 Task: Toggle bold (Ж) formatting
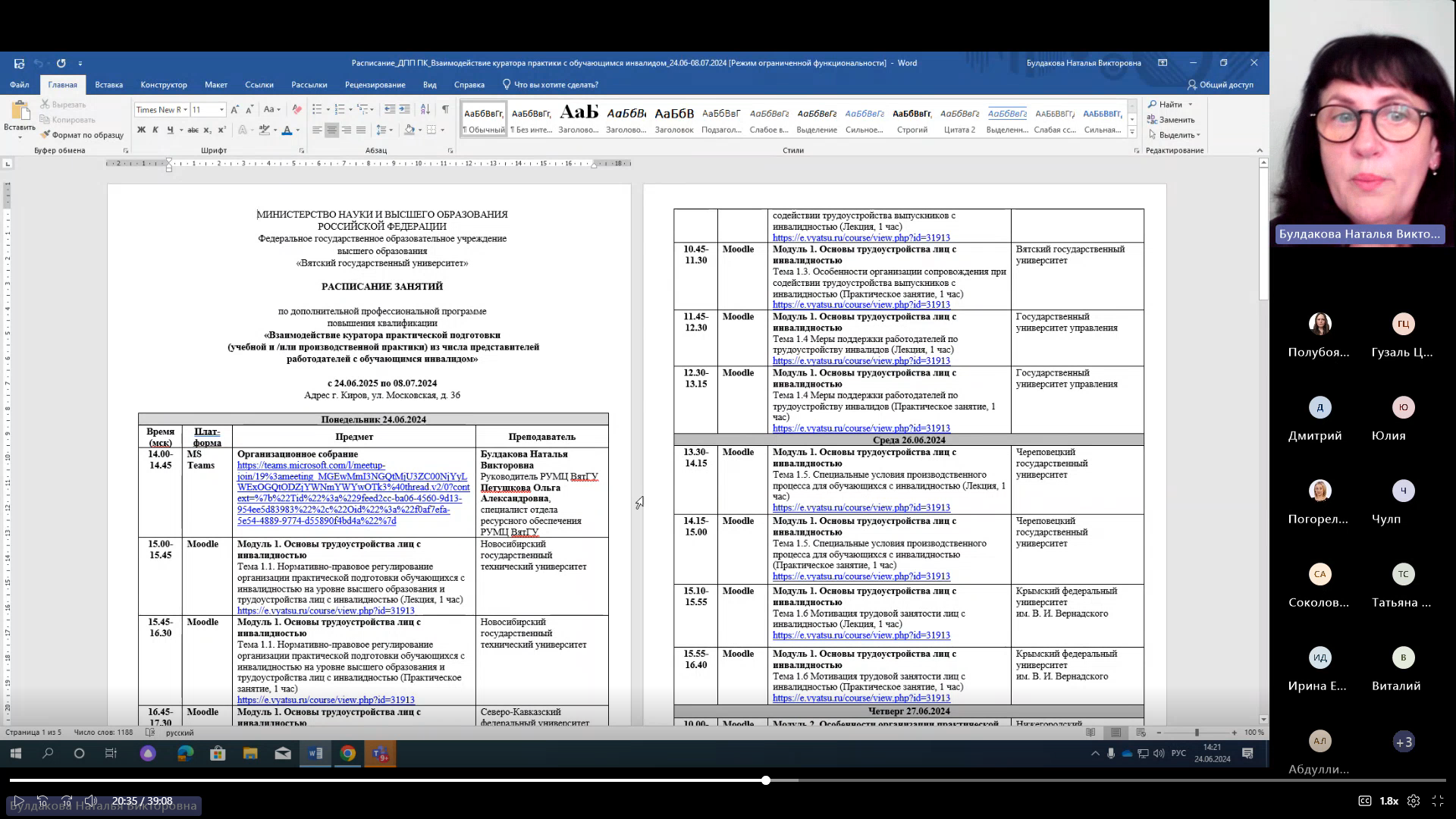(141, 130)
